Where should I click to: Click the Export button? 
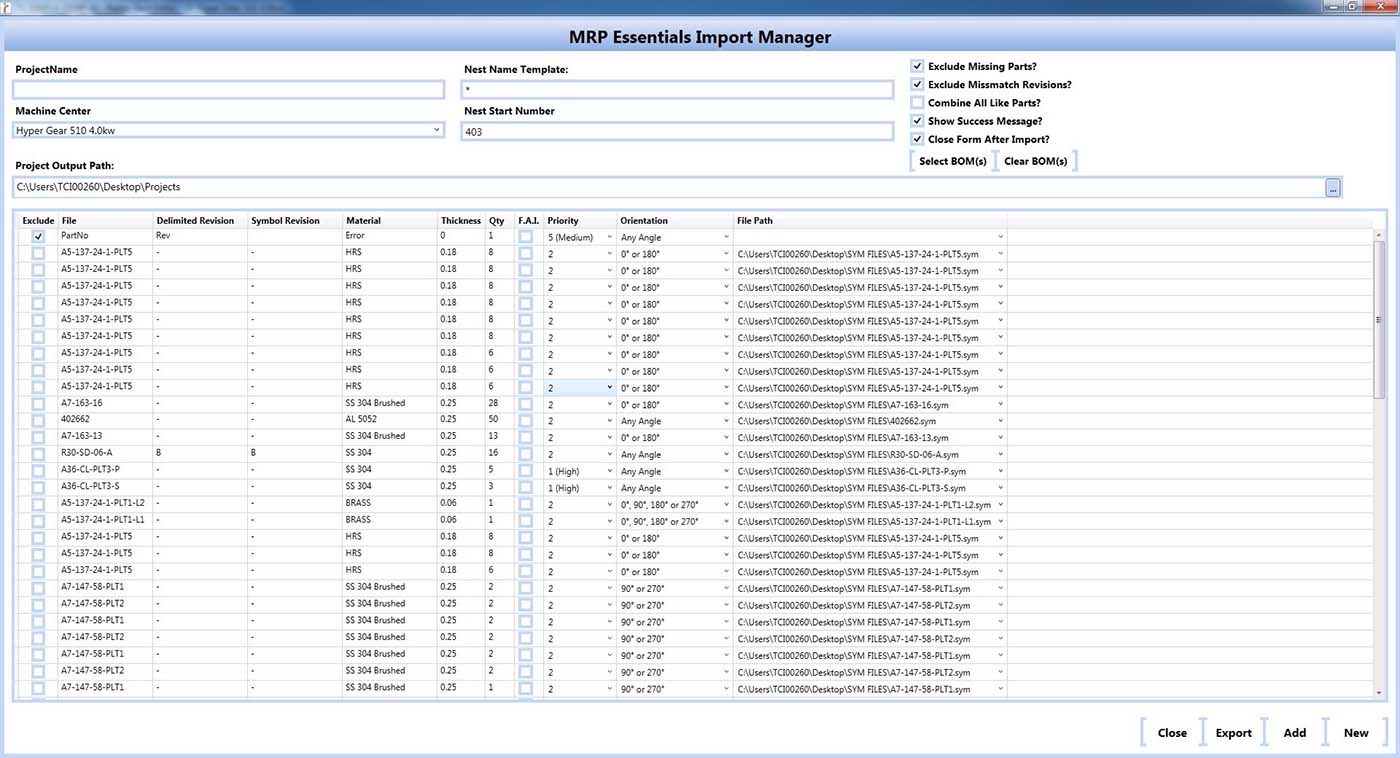1233,733
